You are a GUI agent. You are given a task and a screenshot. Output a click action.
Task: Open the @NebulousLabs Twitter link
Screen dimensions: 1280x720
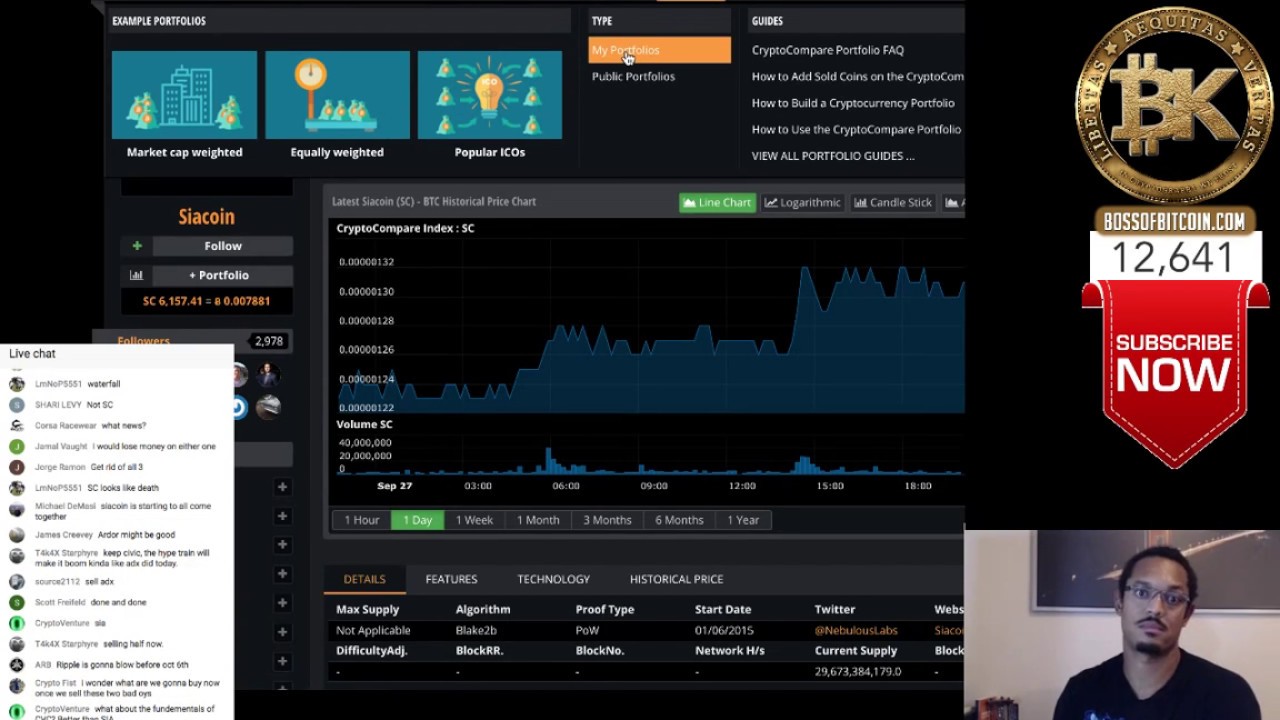[x=856, y=631]
